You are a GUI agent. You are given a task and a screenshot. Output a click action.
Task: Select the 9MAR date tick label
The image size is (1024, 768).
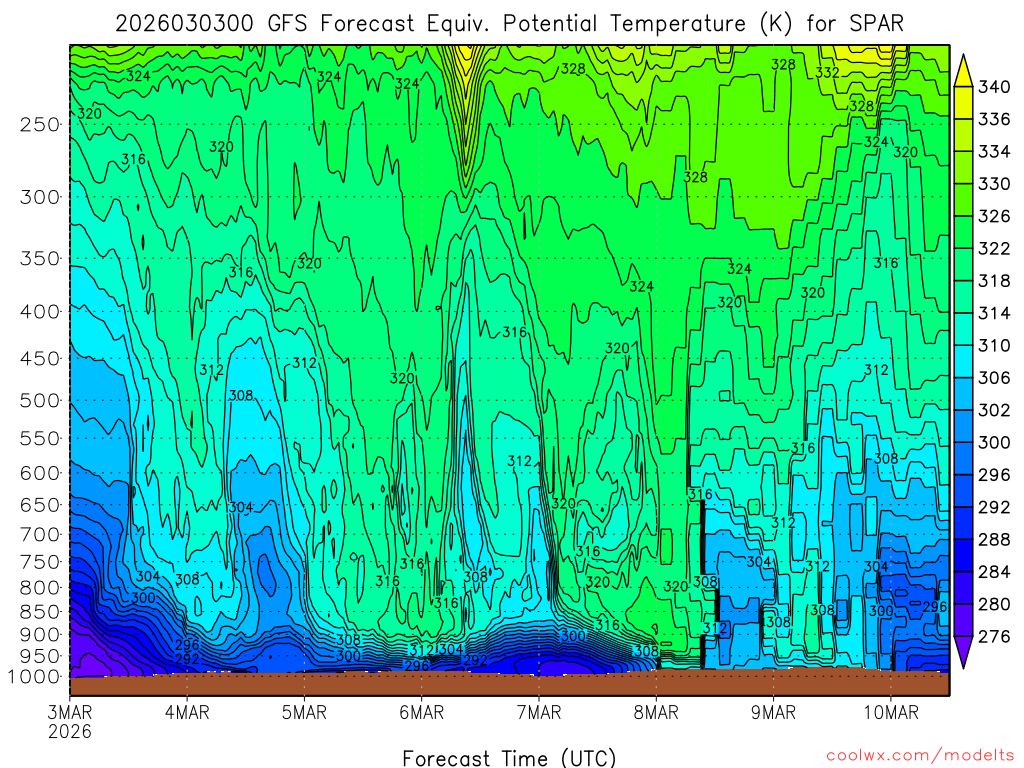[773, 712]
